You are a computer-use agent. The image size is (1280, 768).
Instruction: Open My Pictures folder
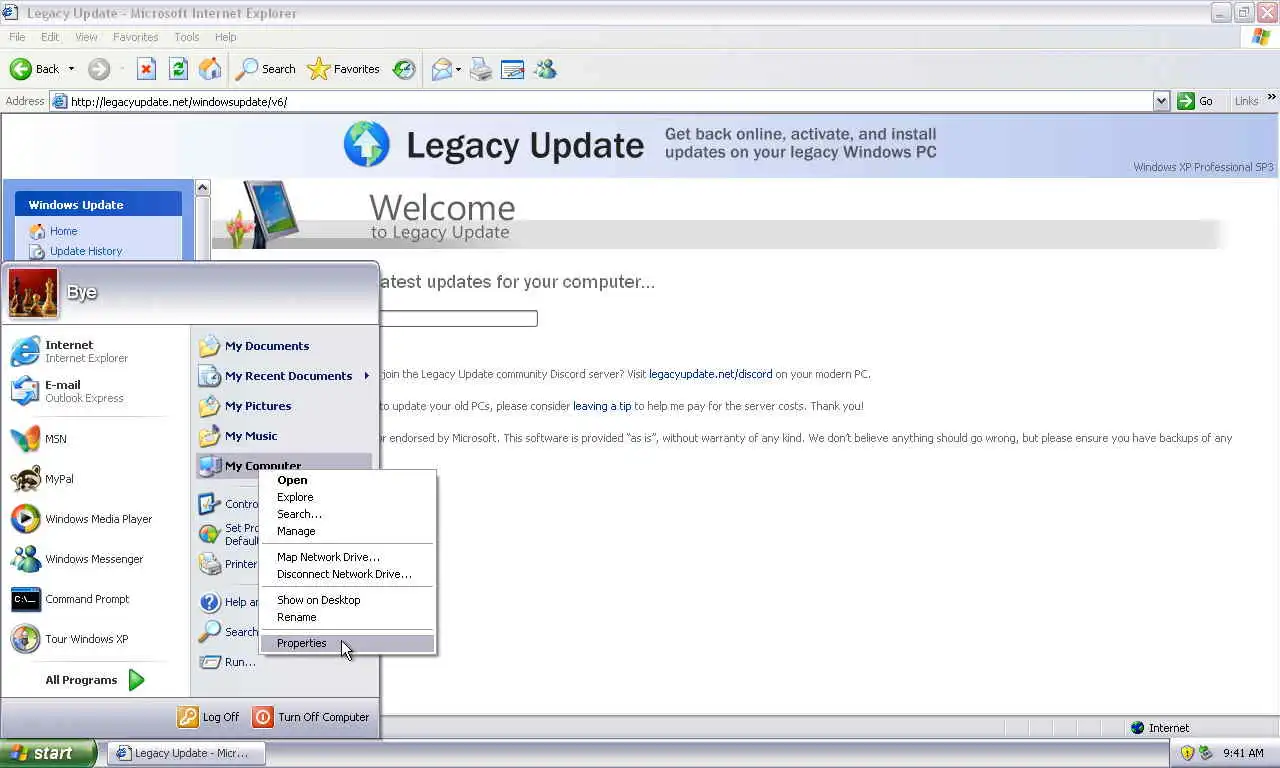pos(284,406)
